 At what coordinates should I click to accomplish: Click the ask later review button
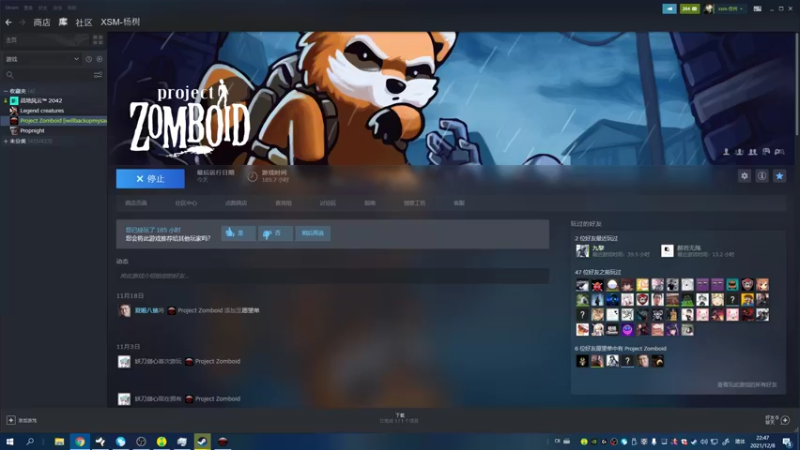[x=313, y=233]
